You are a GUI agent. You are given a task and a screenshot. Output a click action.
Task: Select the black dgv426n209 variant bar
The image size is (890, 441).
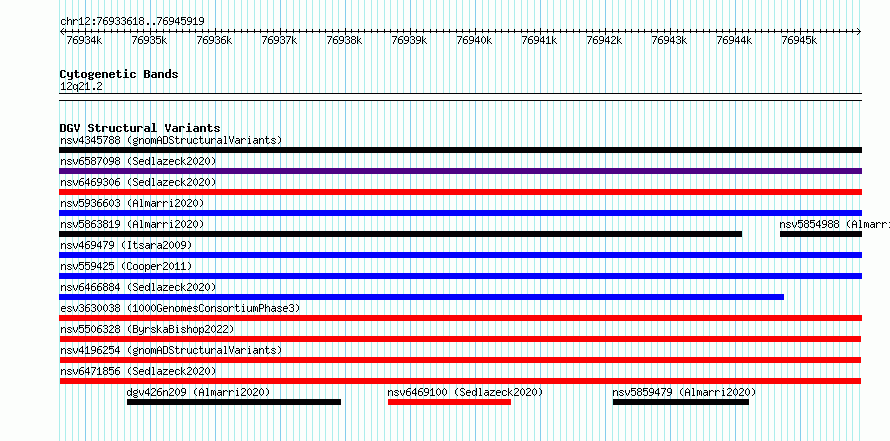coord(234,402)
